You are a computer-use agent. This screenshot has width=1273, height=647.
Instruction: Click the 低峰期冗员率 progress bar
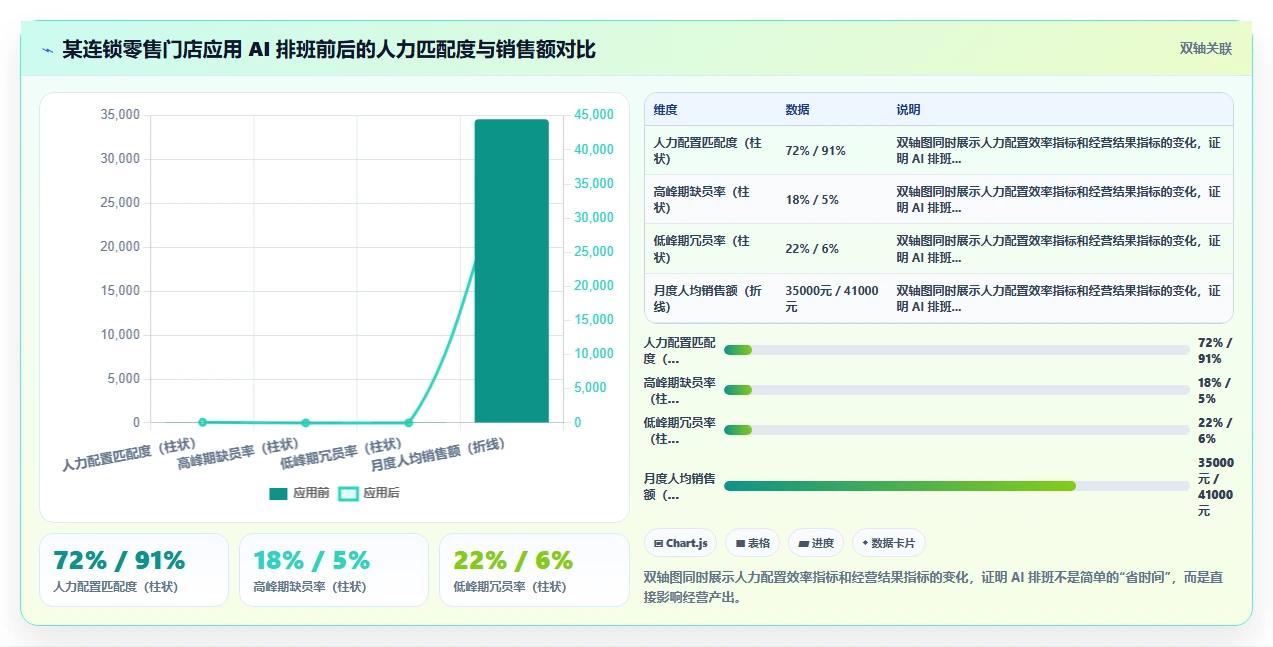956,430
